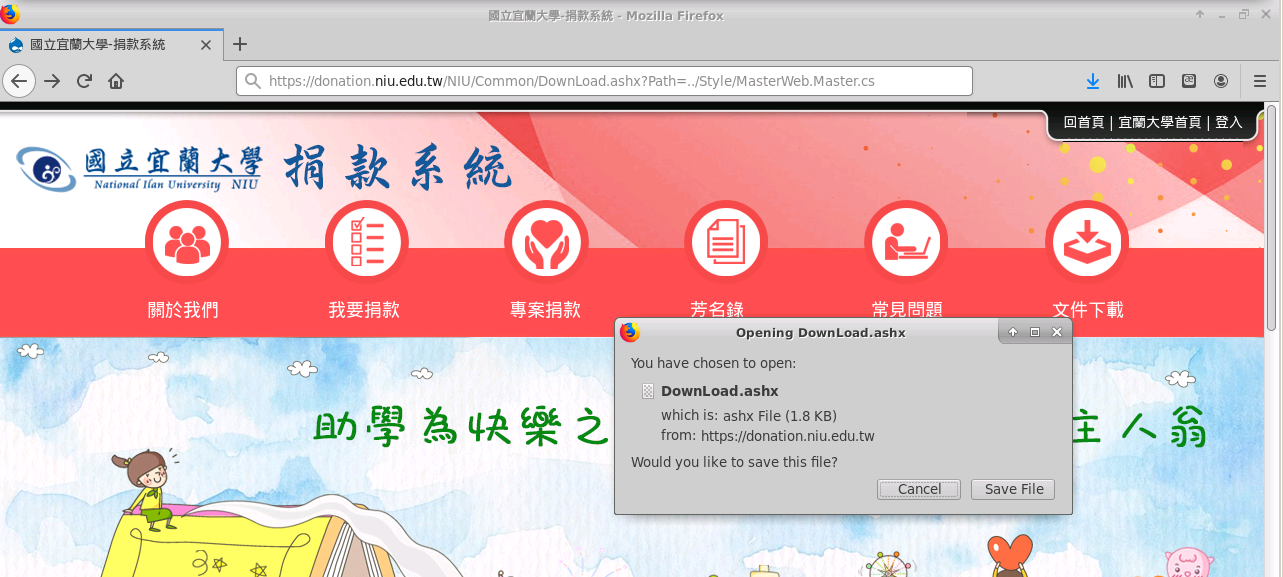Click the 專案捐款 heart-in-hands icon

[x=546, y=243]
